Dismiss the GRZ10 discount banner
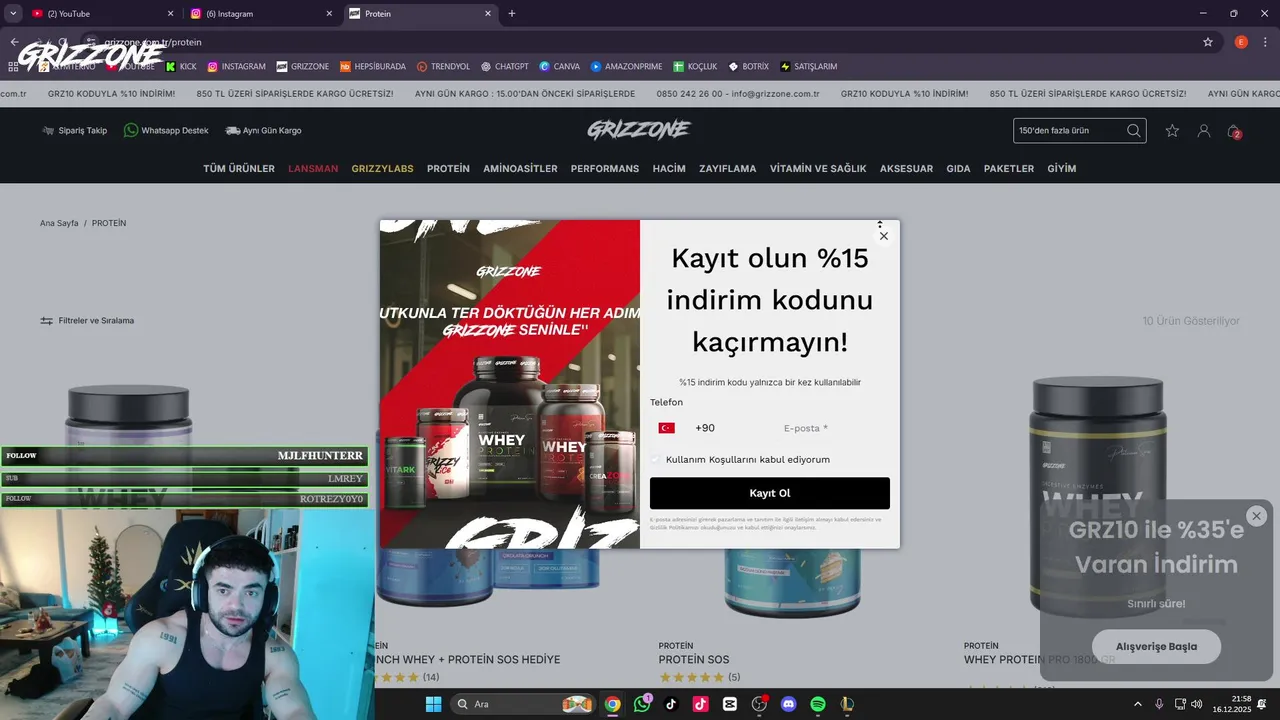 1256,516
